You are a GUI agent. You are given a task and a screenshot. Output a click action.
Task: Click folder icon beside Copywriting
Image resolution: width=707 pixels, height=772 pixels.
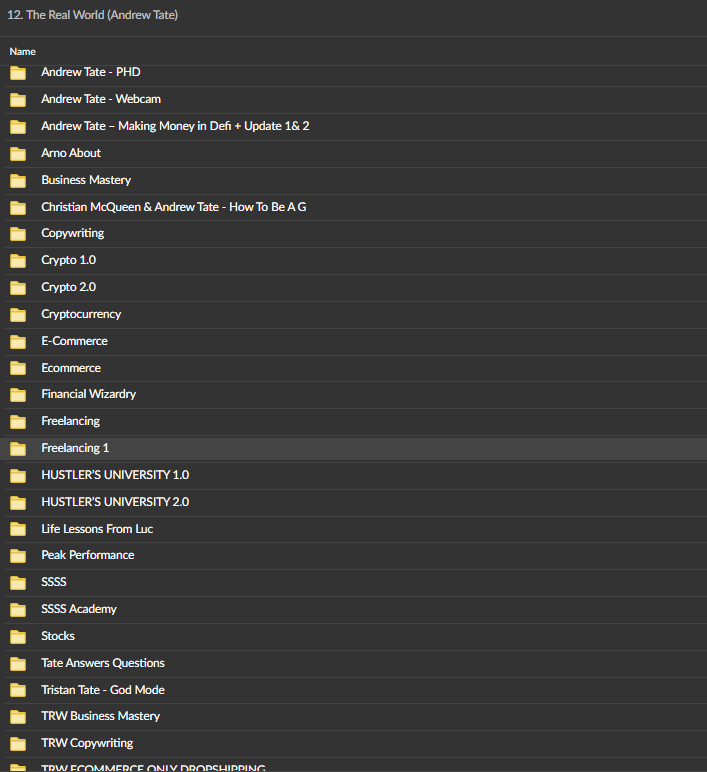pyautogui.click(x=18, y=234)
